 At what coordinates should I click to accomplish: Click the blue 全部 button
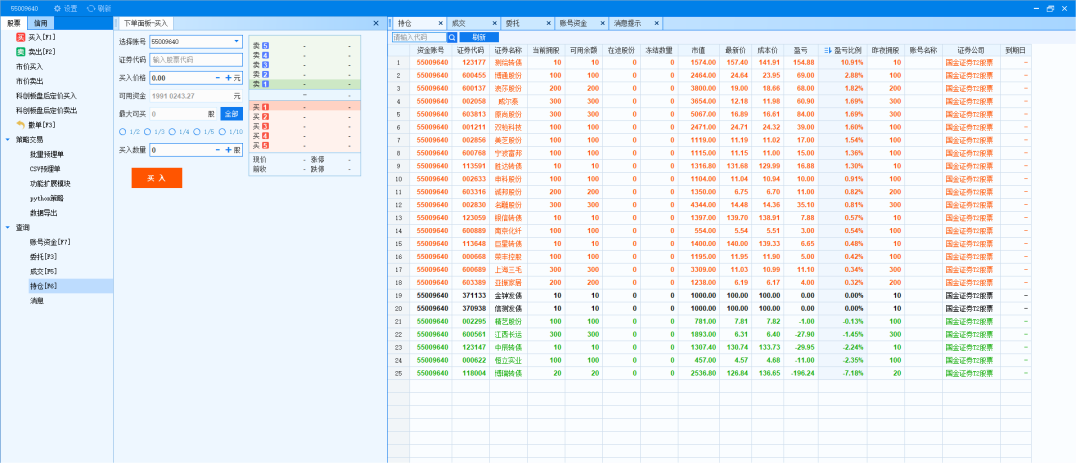[x=231, y=114]
